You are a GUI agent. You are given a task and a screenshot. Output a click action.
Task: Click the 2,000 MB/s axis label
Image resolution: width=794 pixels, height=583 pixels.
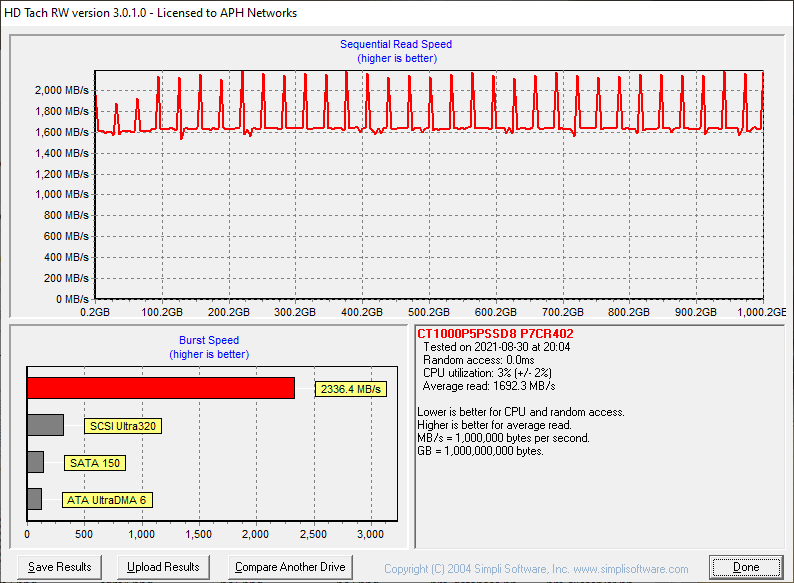click(61, 90)
